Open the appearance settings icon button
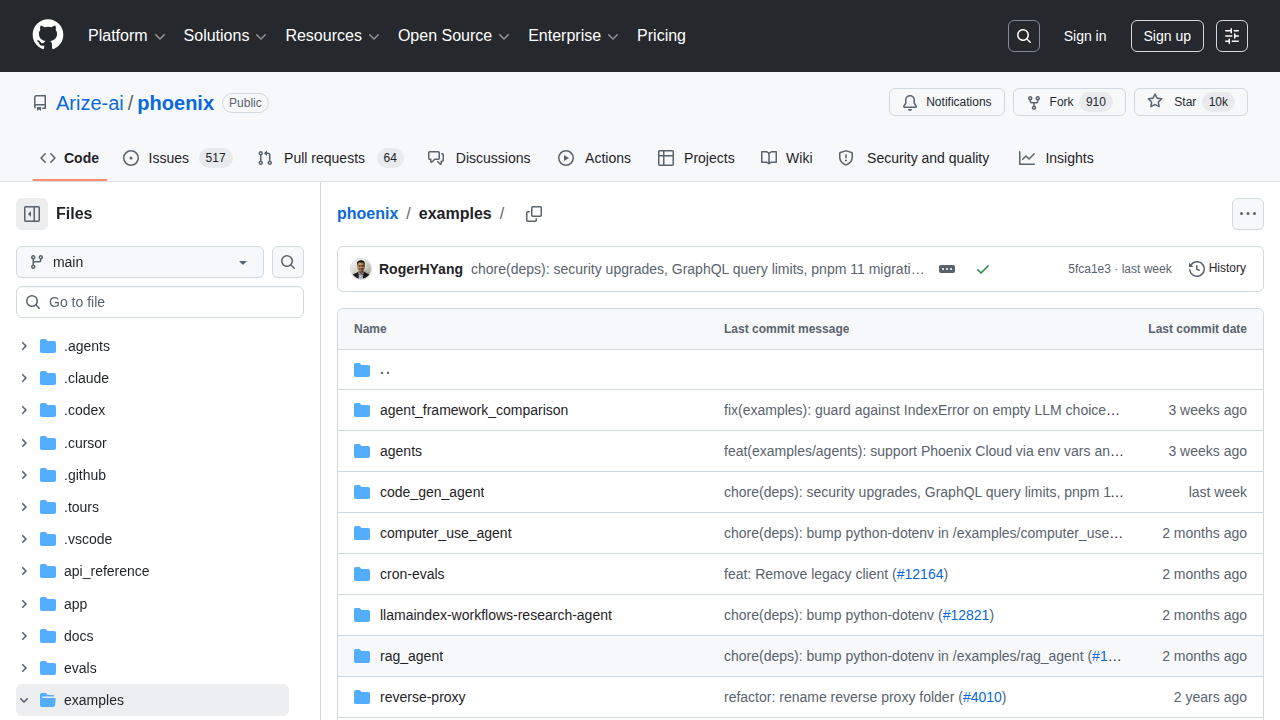Screen dimensions: 1280x720 1232,36
